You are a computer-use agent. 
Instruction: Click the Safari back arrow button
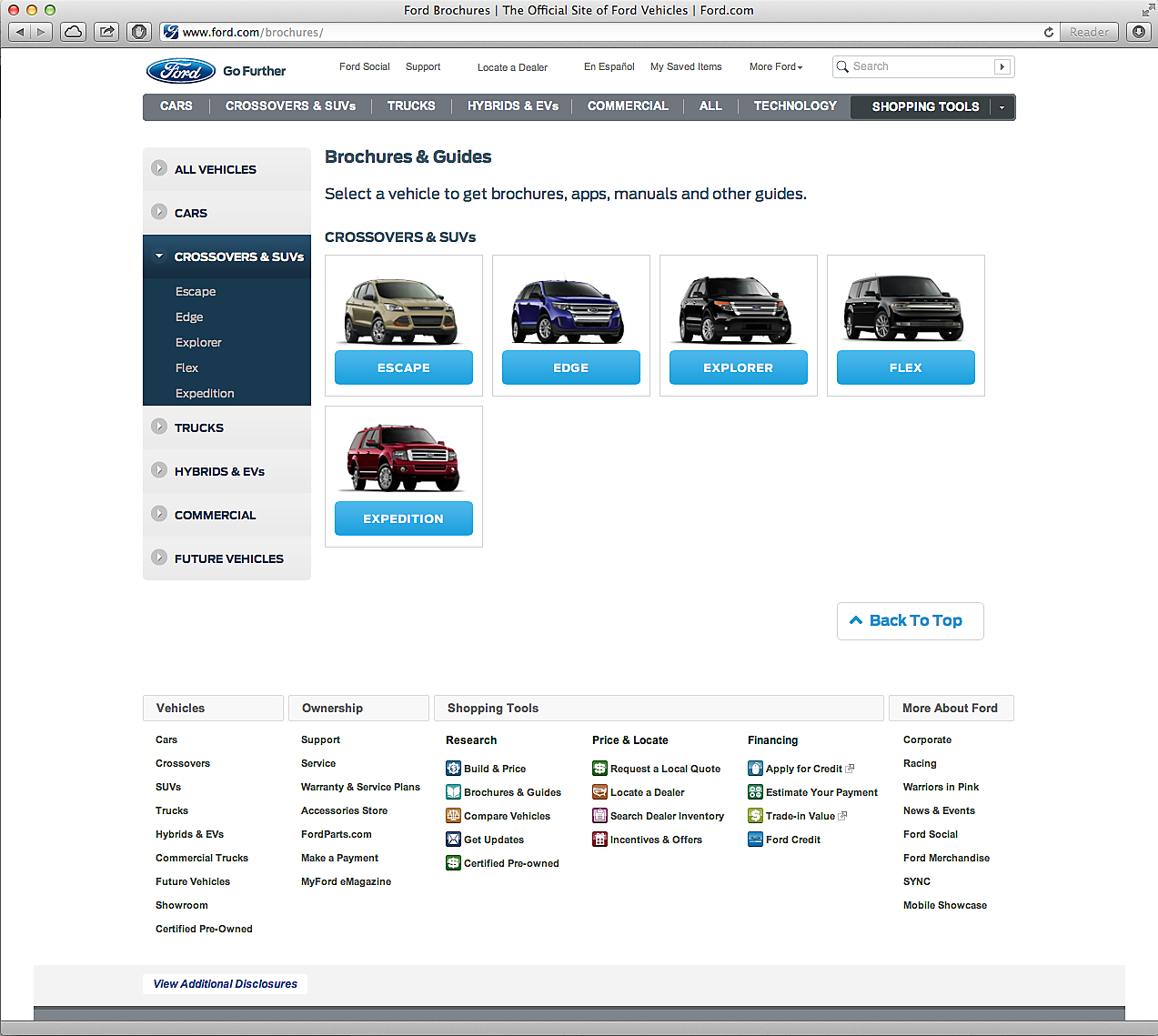pyautogui.click(x=20, y=32)
